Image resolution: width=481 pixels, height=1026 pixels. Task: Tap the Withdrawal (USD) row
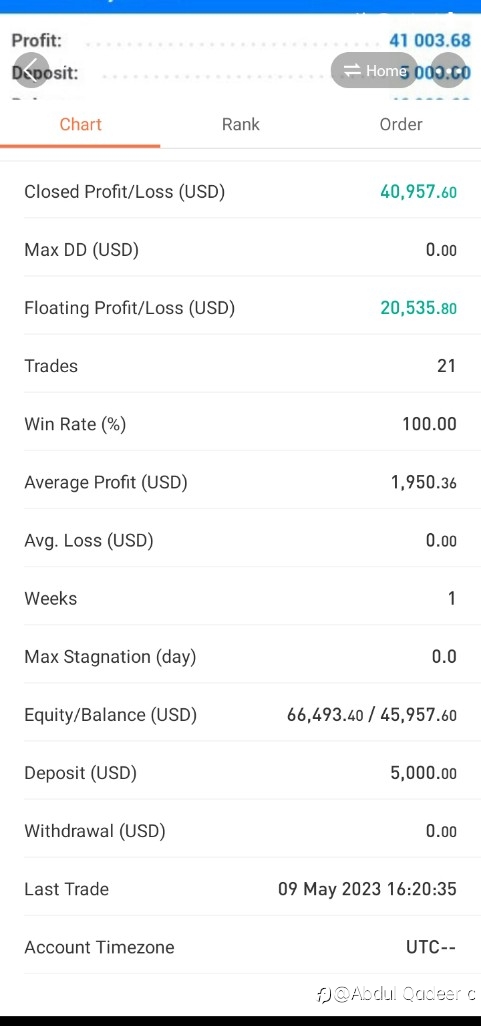point(240,831)
